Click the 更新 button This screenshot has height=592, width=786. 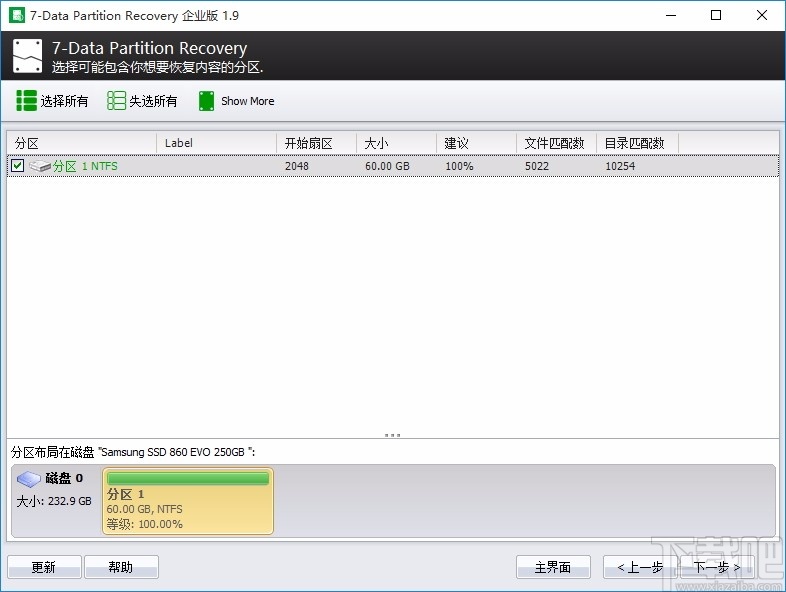pyautogui.click(x=44, y=567)
